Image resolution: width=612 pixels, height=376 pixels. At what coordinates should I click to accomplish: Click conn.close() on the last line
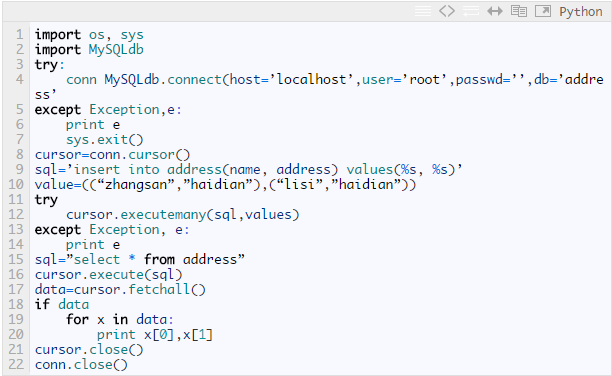tap(81, 365)
